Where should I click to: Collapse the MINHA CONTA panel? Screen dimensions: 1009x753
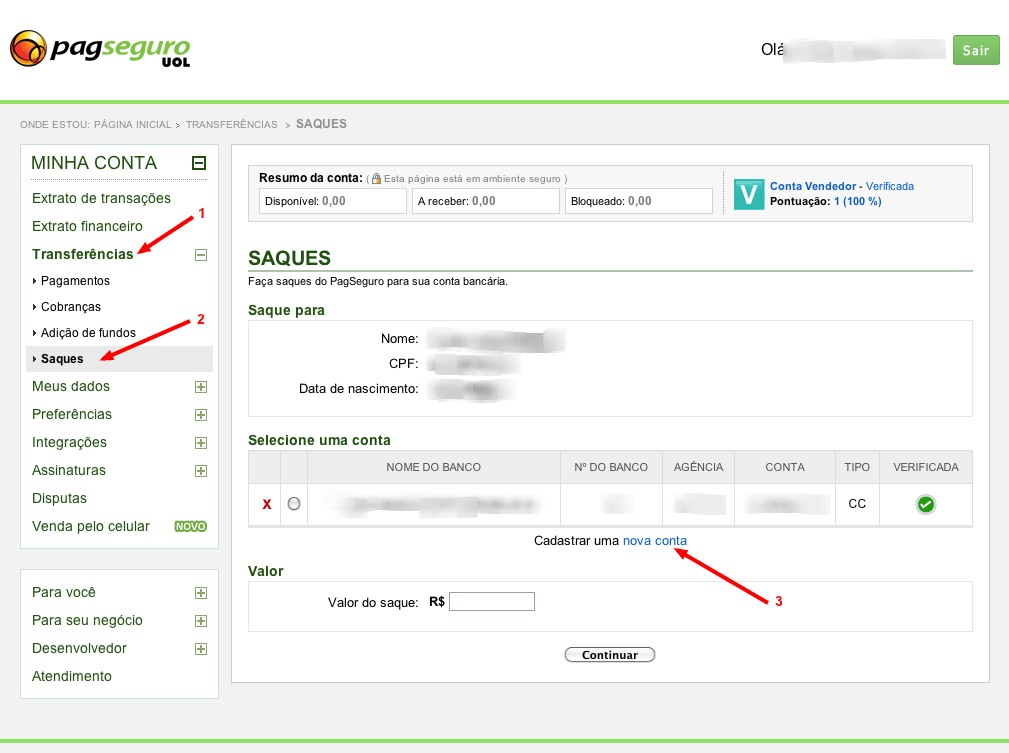[x=199, y=163]
